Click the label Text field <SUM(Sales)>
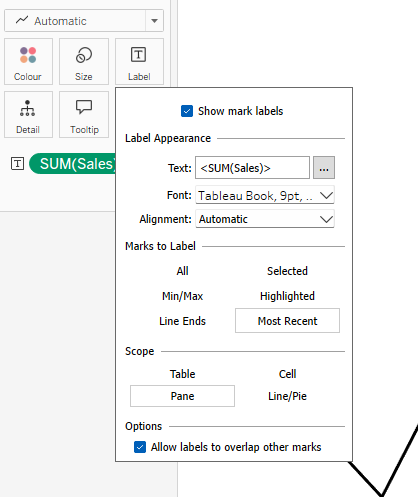Image resolution: width=418 pixels, height=497 pixels. click(252, 168)
